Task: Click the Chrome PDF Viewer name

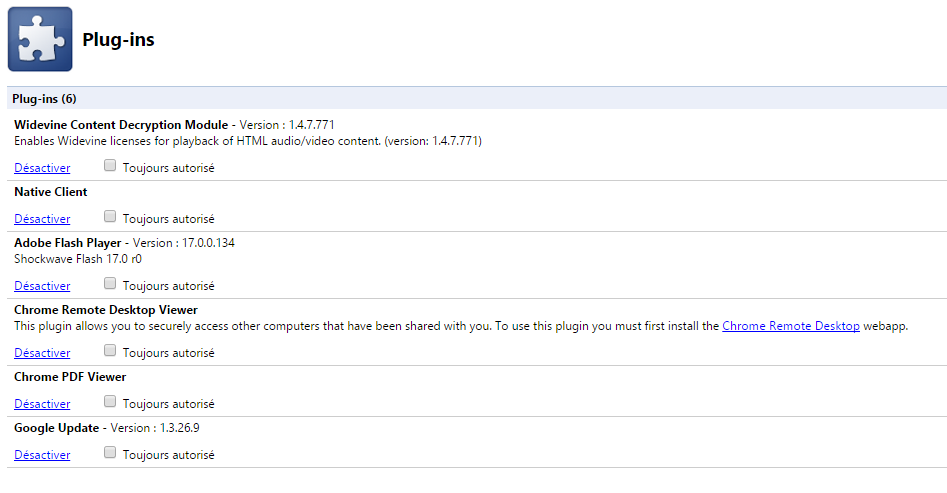Action: 70,377
